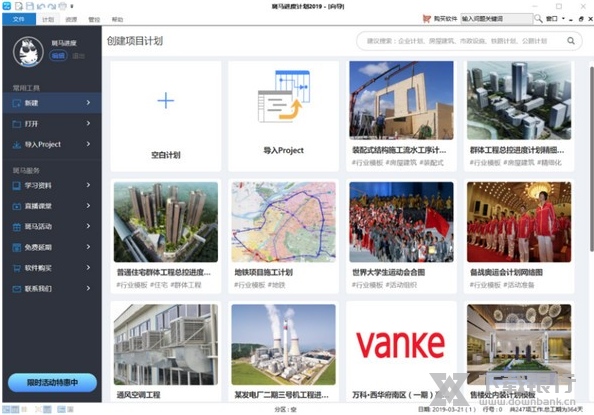Expand the 免费延期 chevron arrow
Image resolution: width=594 pixels, height=415 pixels.
pos(88,247)
